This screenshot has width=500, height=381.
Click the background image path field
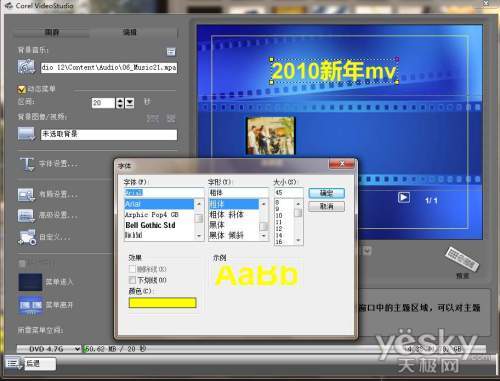coord(109,134)
